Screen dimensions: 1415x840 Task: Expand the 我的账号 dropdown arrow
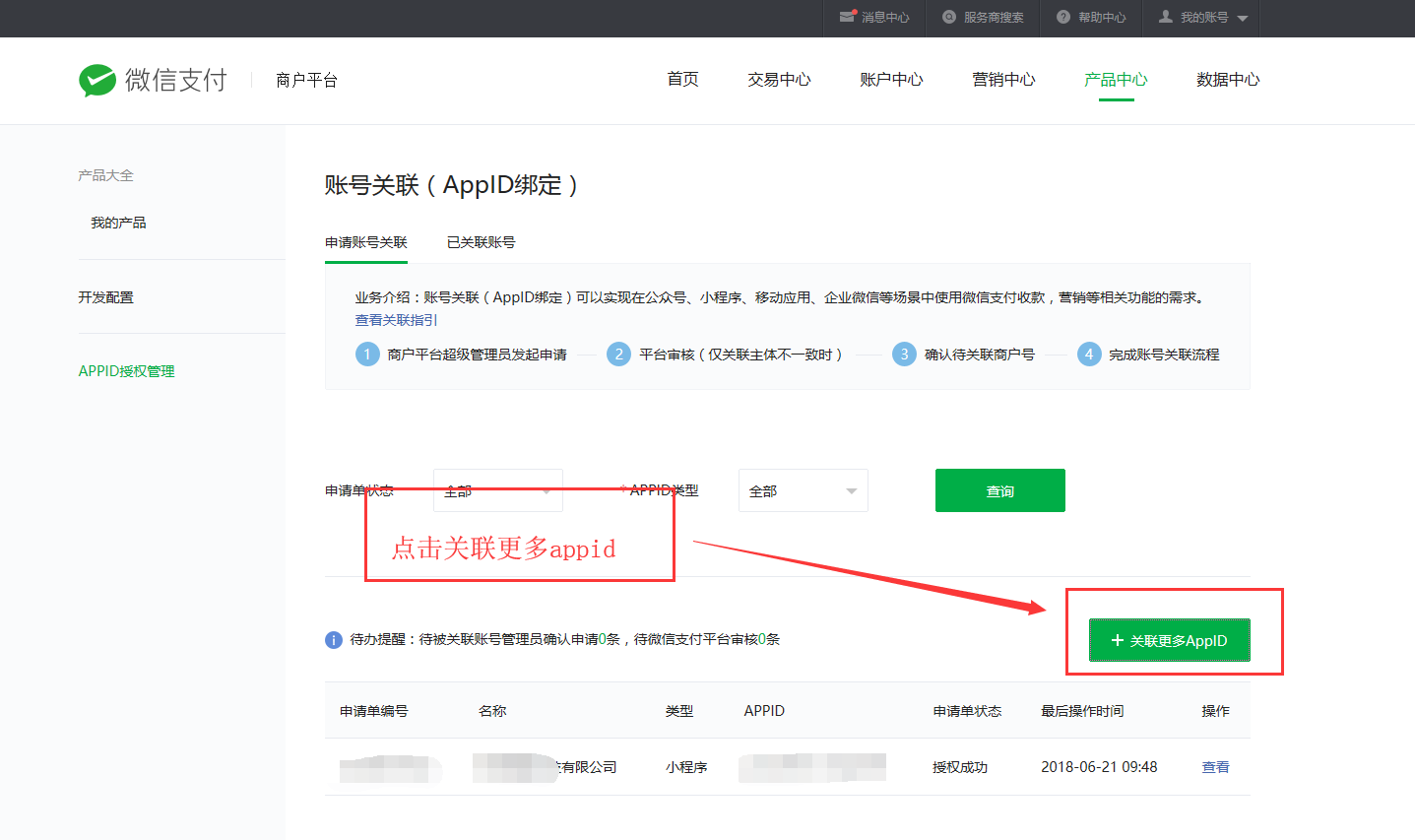tap(1243, 18)
